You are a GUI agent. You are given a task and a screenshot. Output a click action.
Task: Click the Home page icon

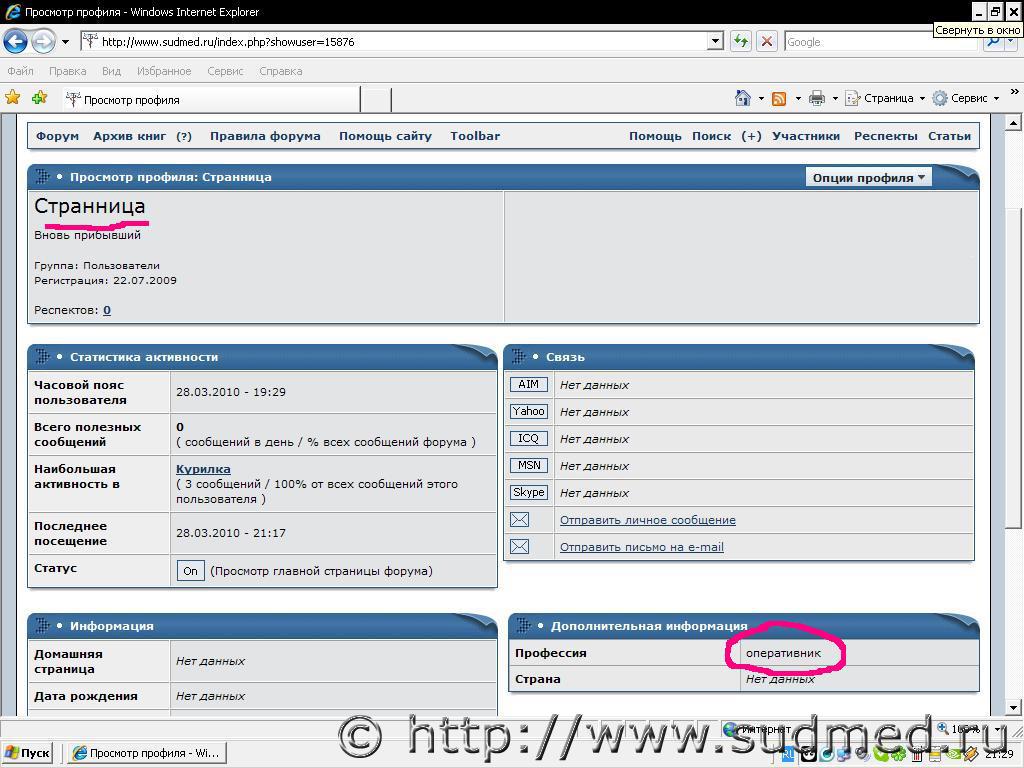click(742, 98)
